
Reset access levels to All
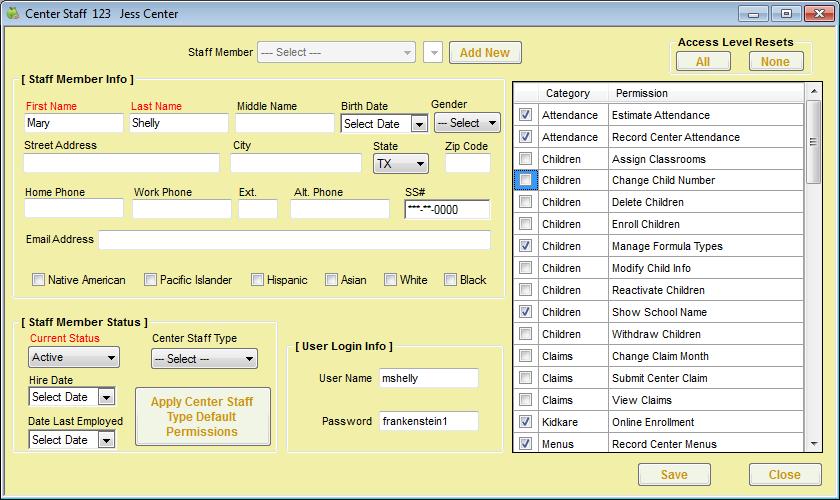[x=703, y=62]
